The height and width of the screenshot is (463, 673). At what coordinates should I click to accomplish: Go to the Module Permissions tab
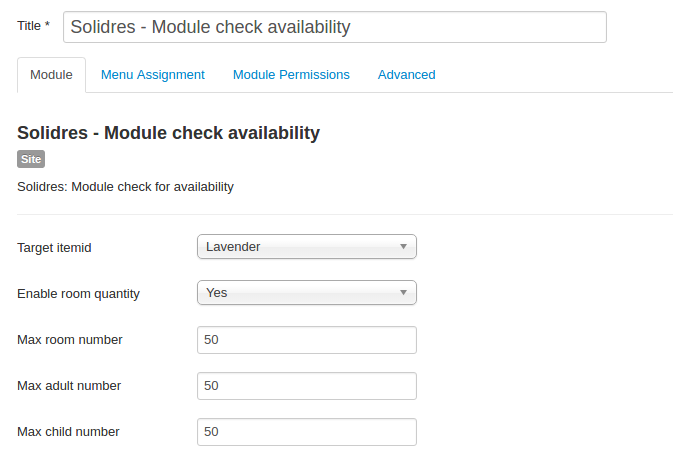coord(291,75)
